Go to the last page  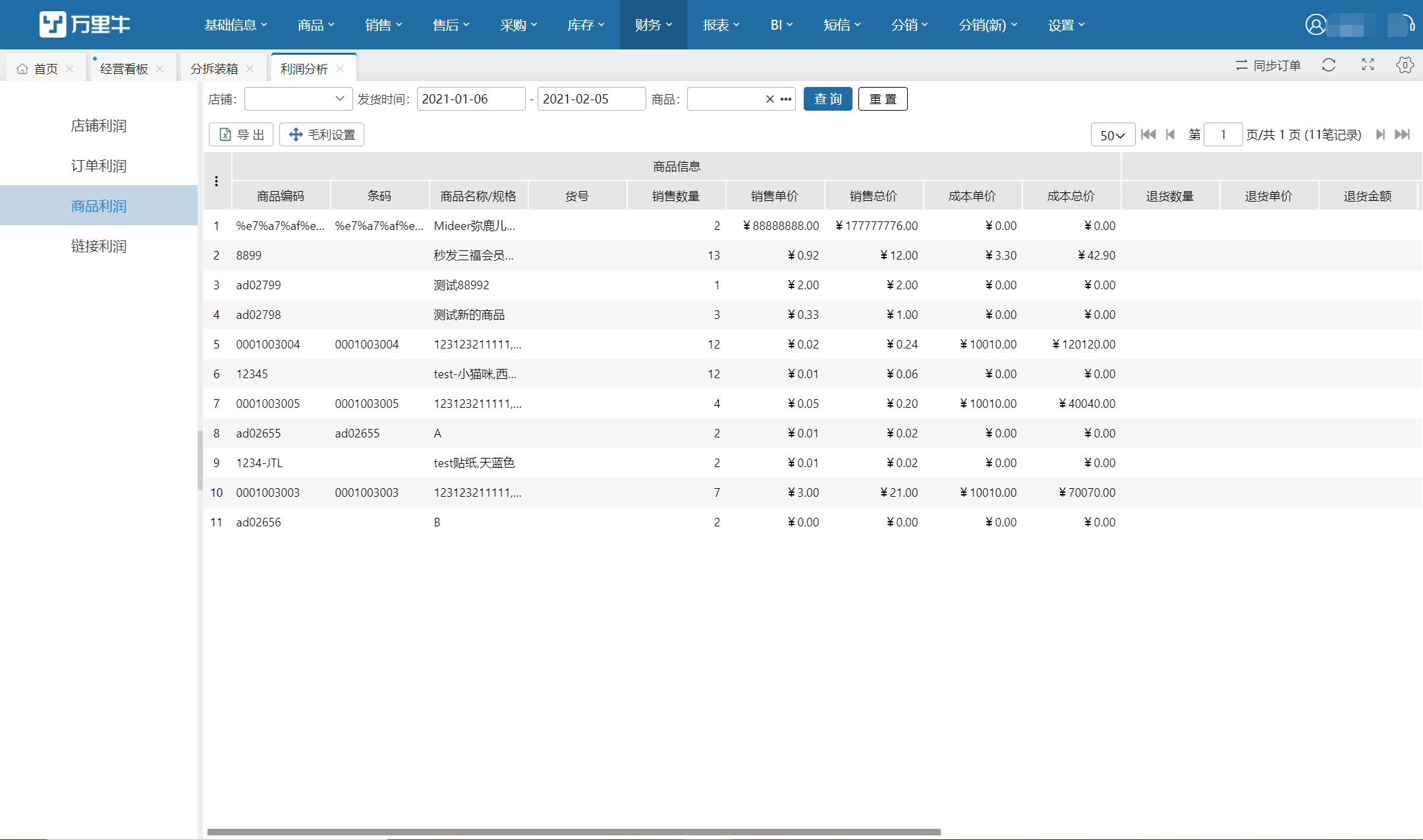[1403, 134]
